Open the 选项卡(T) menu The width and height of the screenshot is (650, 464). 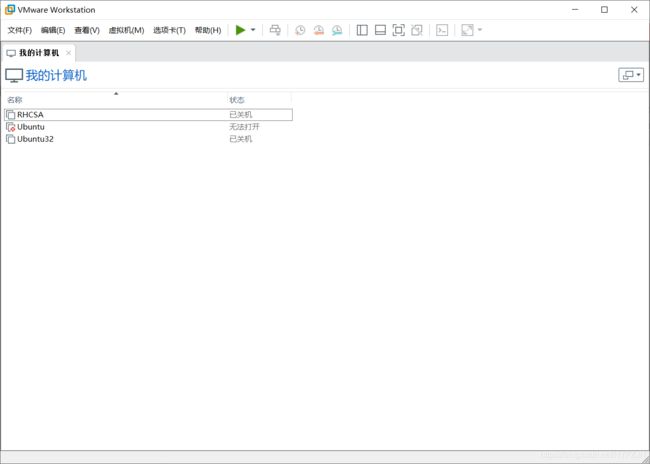169,30
